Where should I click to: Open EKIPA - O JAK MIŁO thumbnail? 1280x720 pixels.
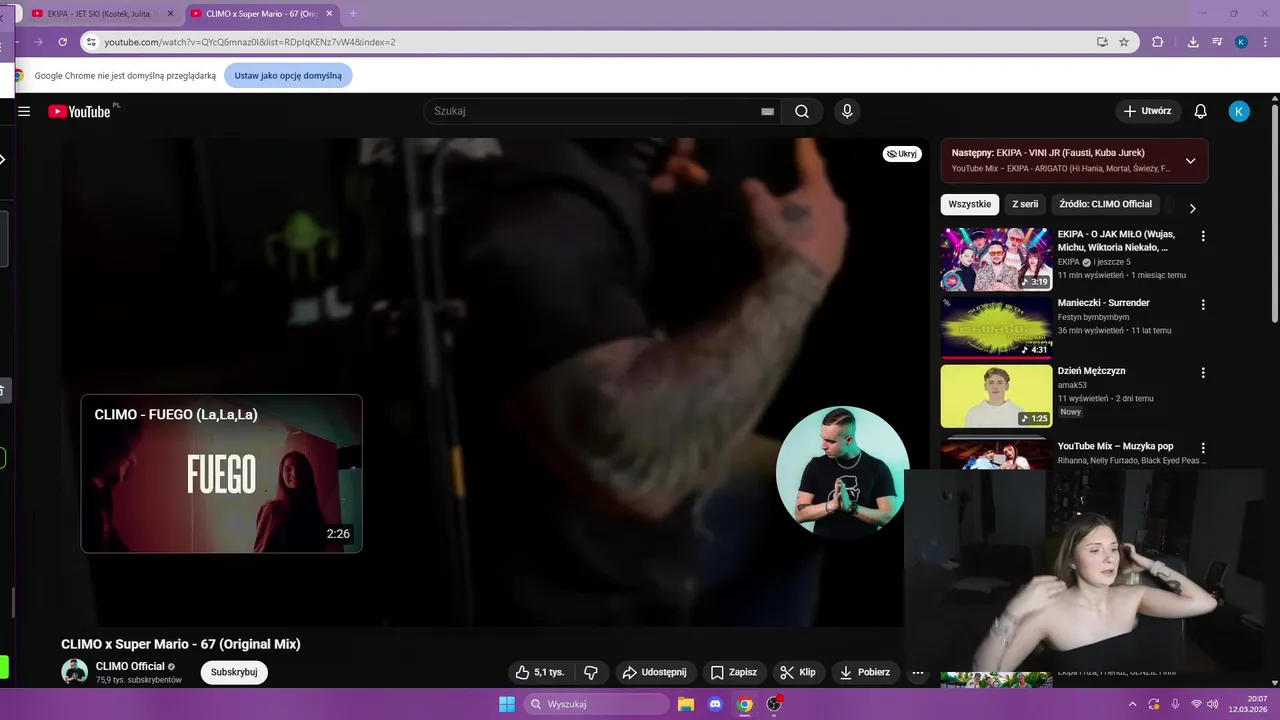tap(996, 259)
